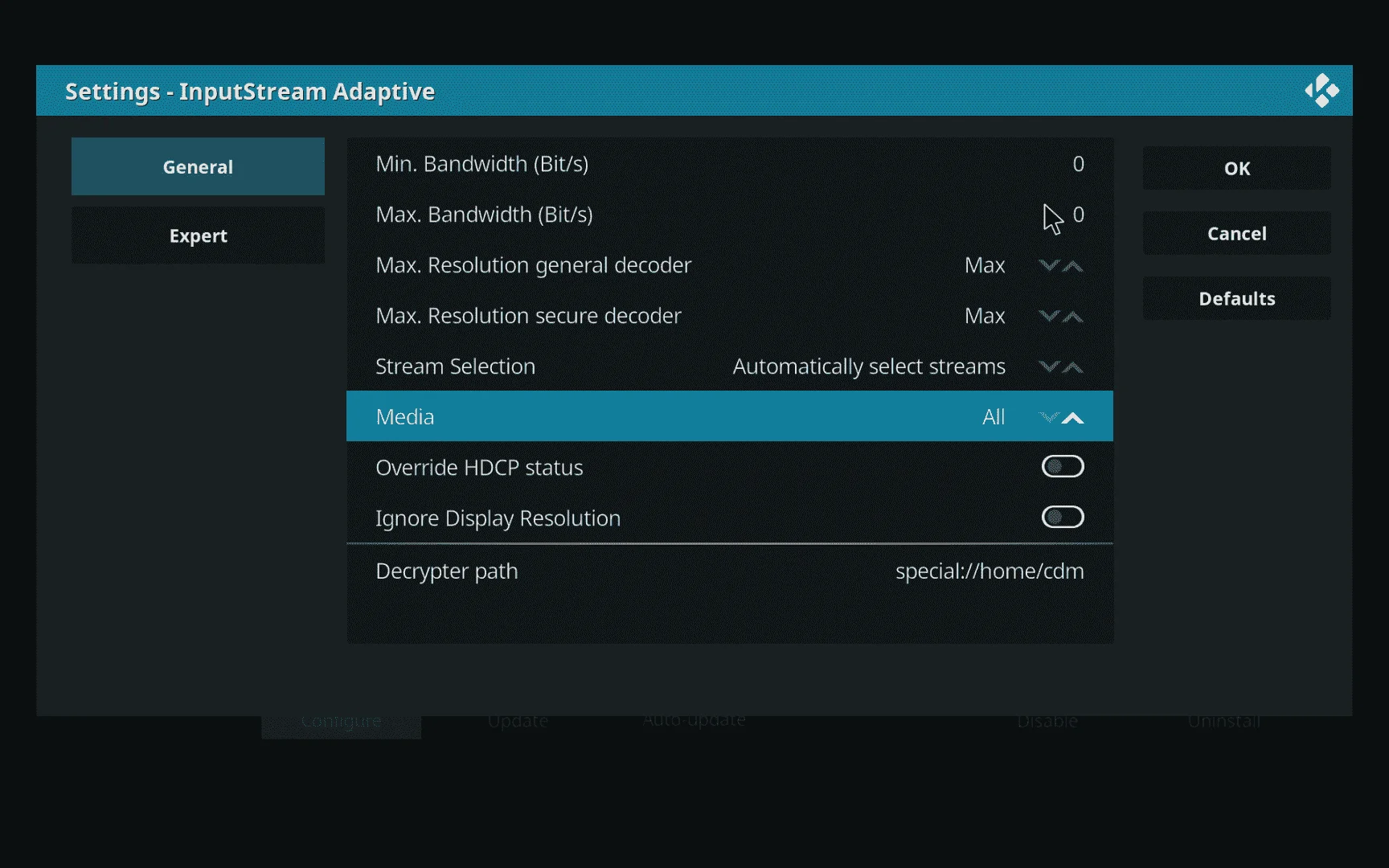This screenshot has height=868, width=1389.
Task: Click Configure button in background window
Action: (341, 722)
